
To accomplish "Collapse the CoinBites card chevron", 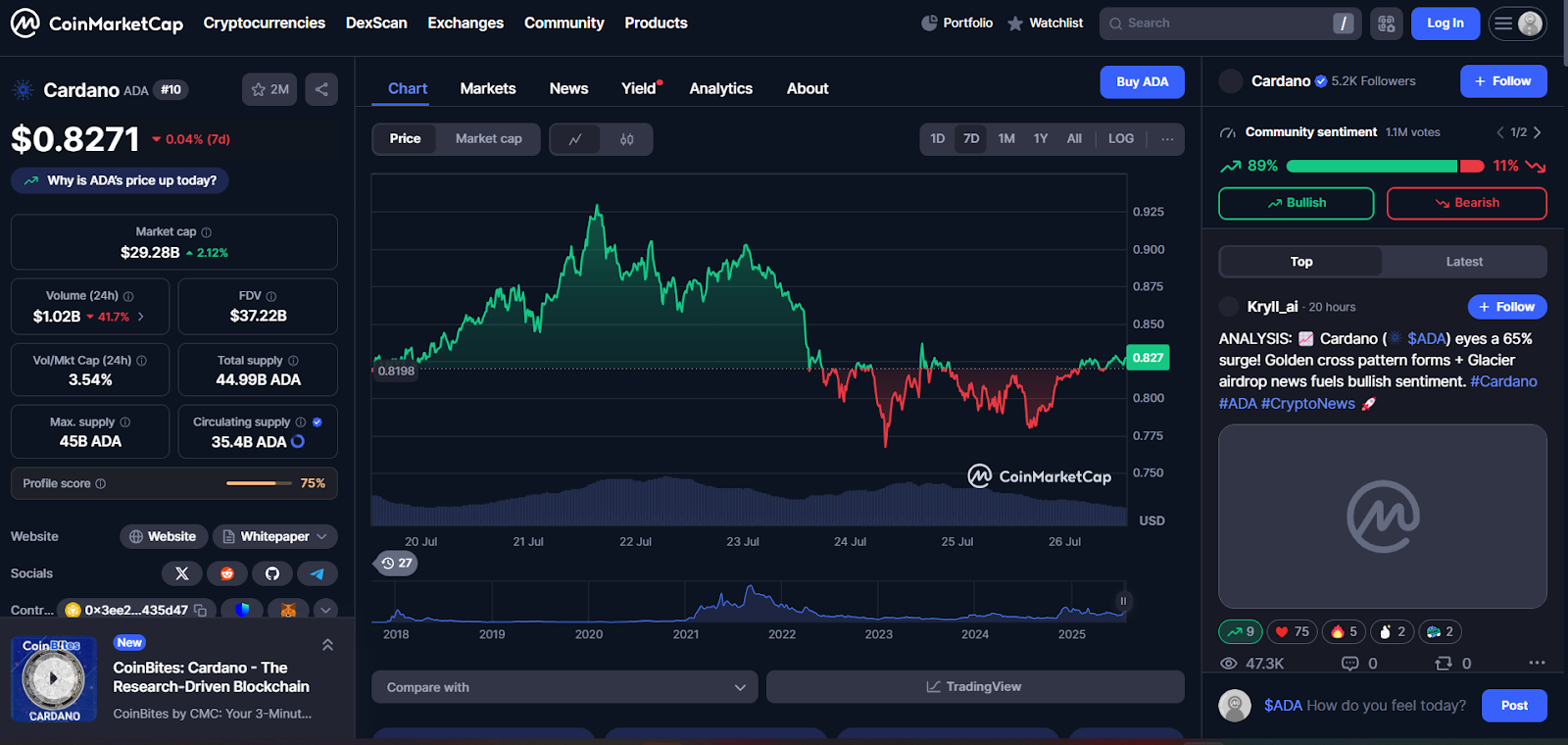I will pos(327,645).
